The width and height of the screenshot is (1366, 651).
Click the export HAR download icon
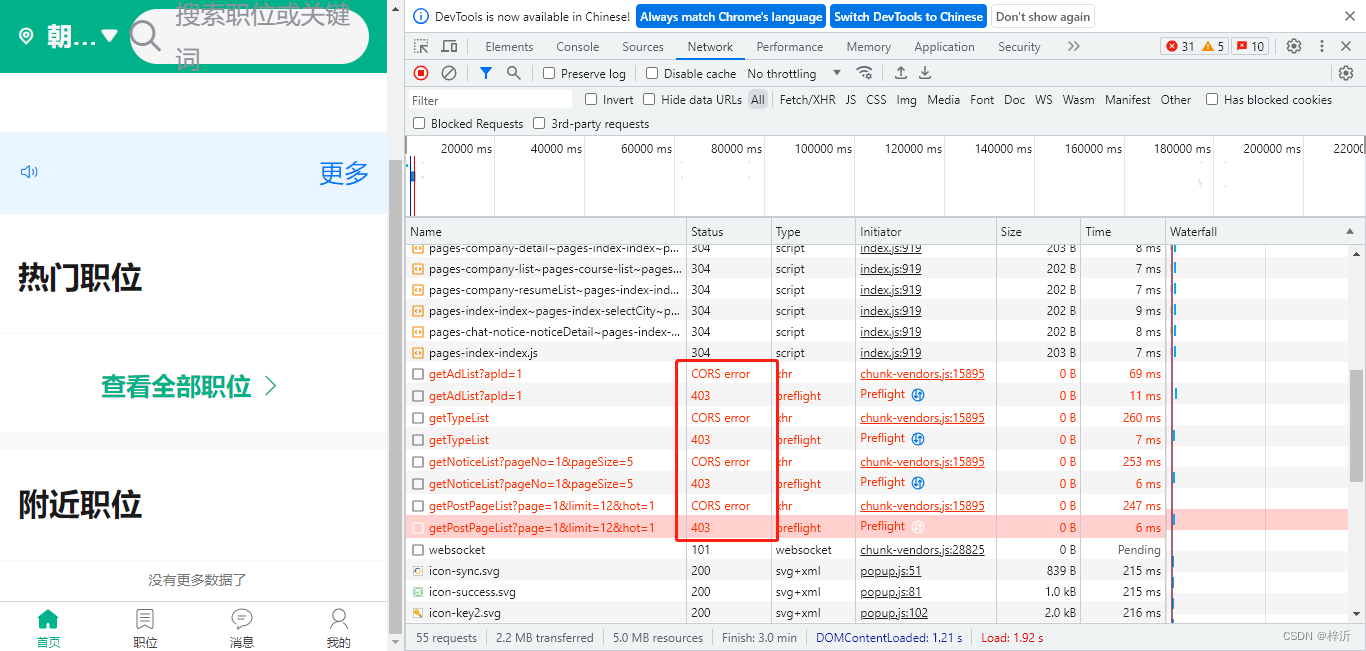click(x=925, y=73)
